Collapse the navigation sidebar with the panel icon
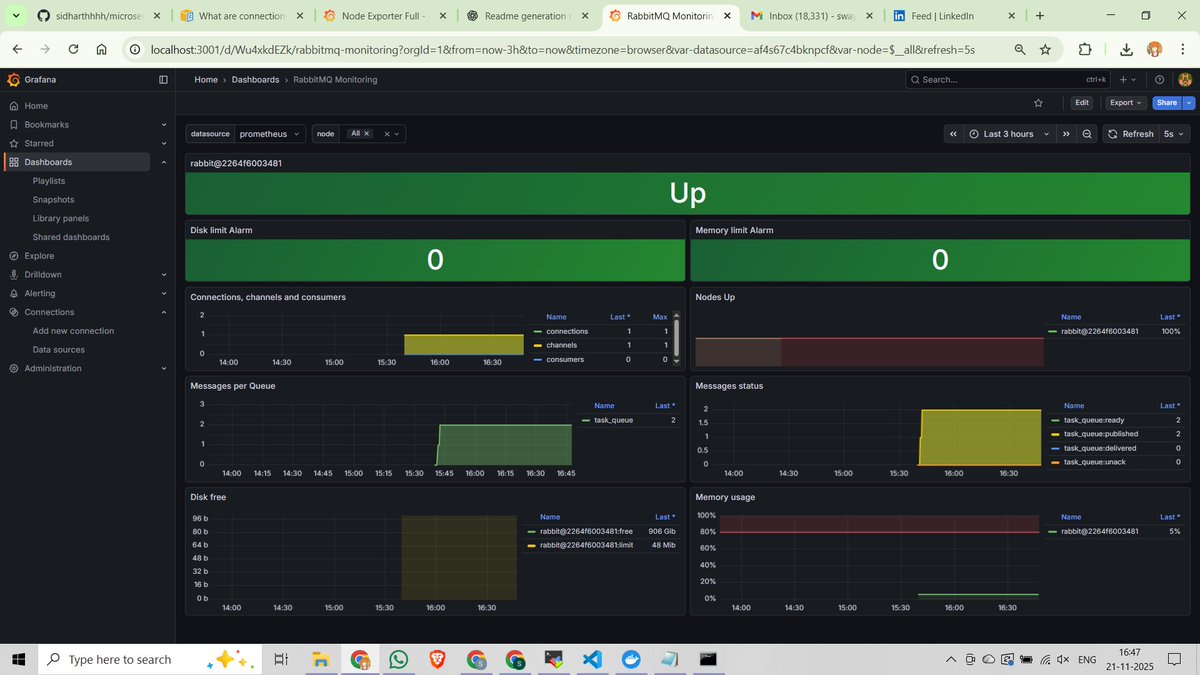The image size is (1200, 675). pos(163,79)
